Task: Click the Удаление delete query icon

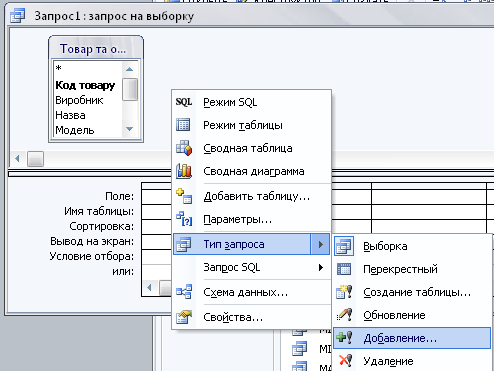Action: [345, 361]
